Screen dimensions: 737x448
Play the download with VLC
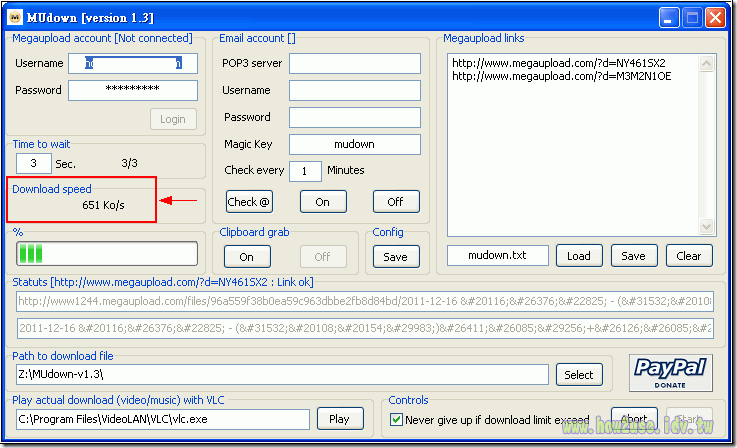(x=340, y=418)
